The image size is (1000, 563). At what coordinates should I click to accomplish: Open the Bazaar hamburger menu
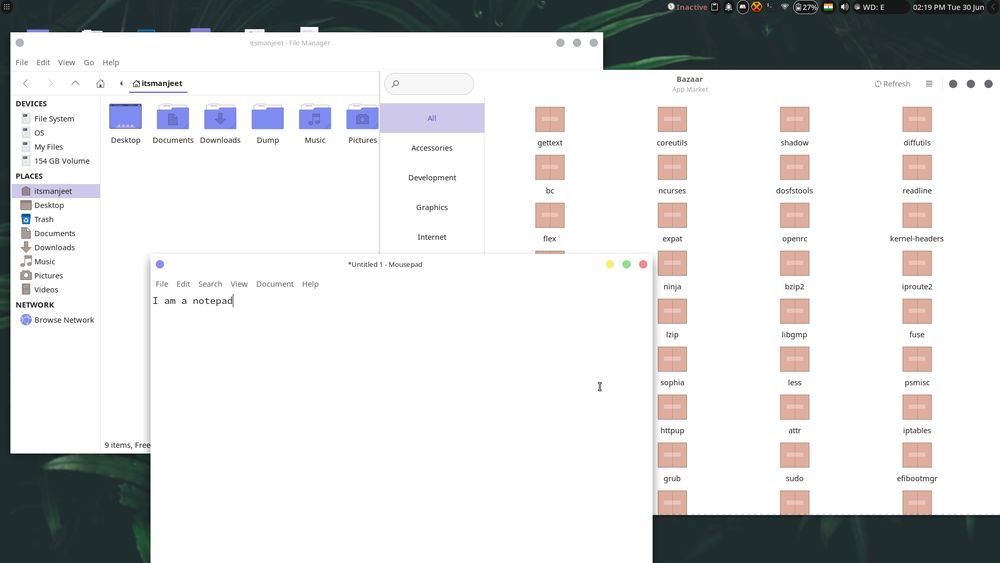929,84
